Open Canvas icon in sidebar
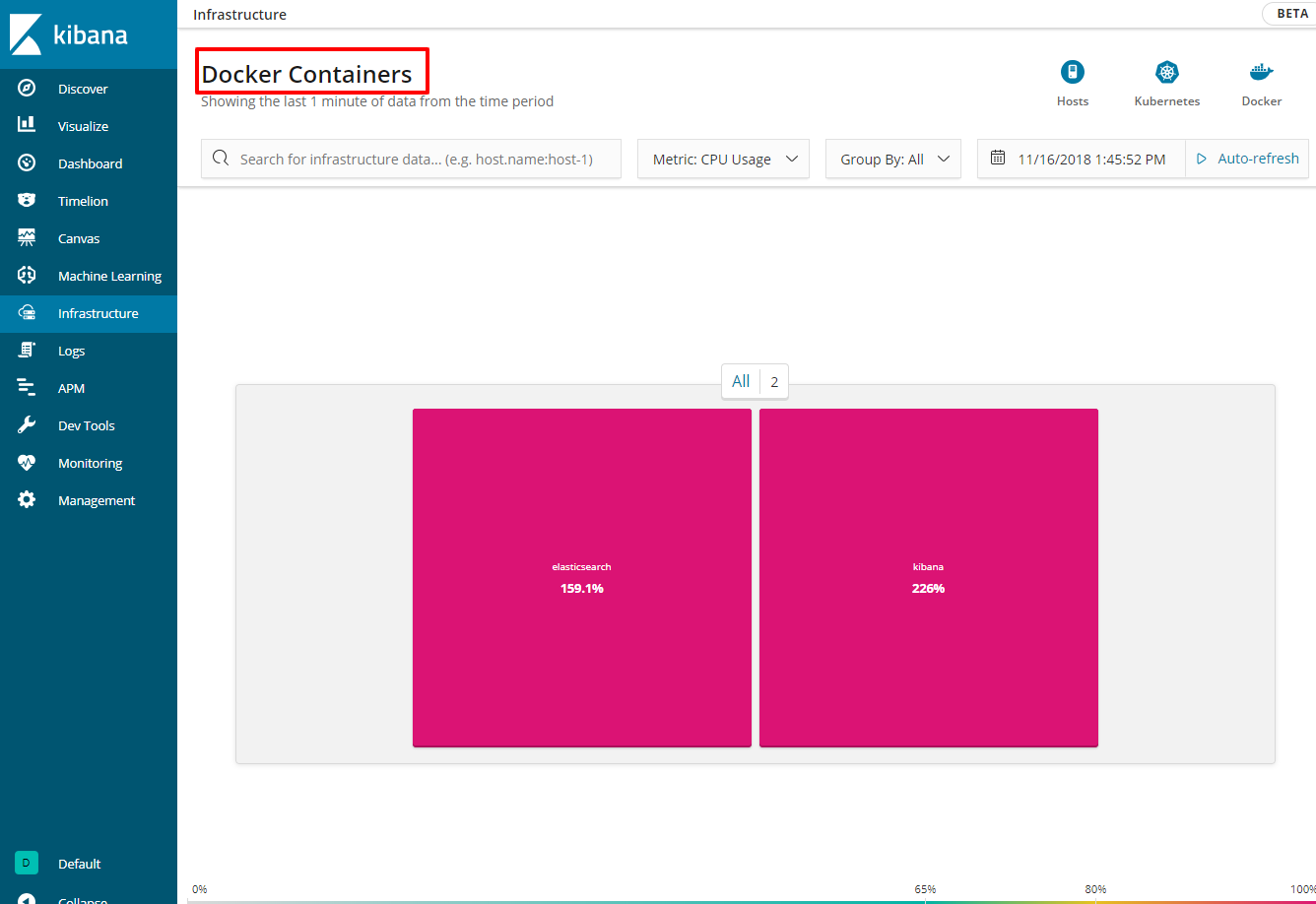This screenshot has width=1316, height=904. click(27, 238)
